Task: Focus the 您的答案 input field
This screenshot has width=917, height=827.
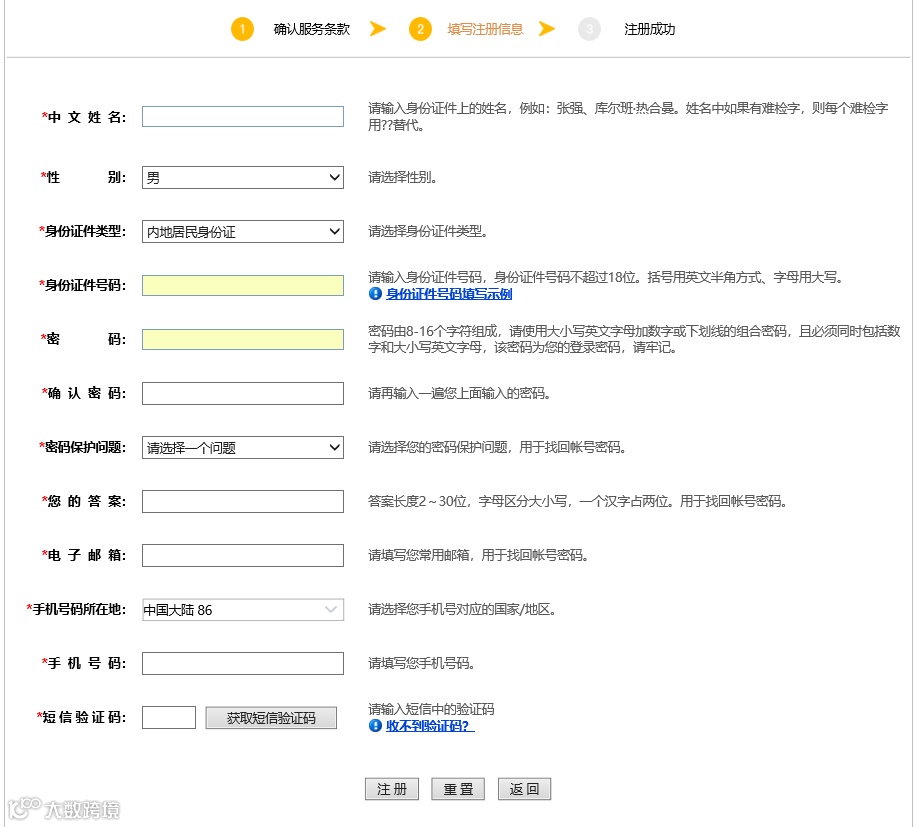Action: (243, 501)
